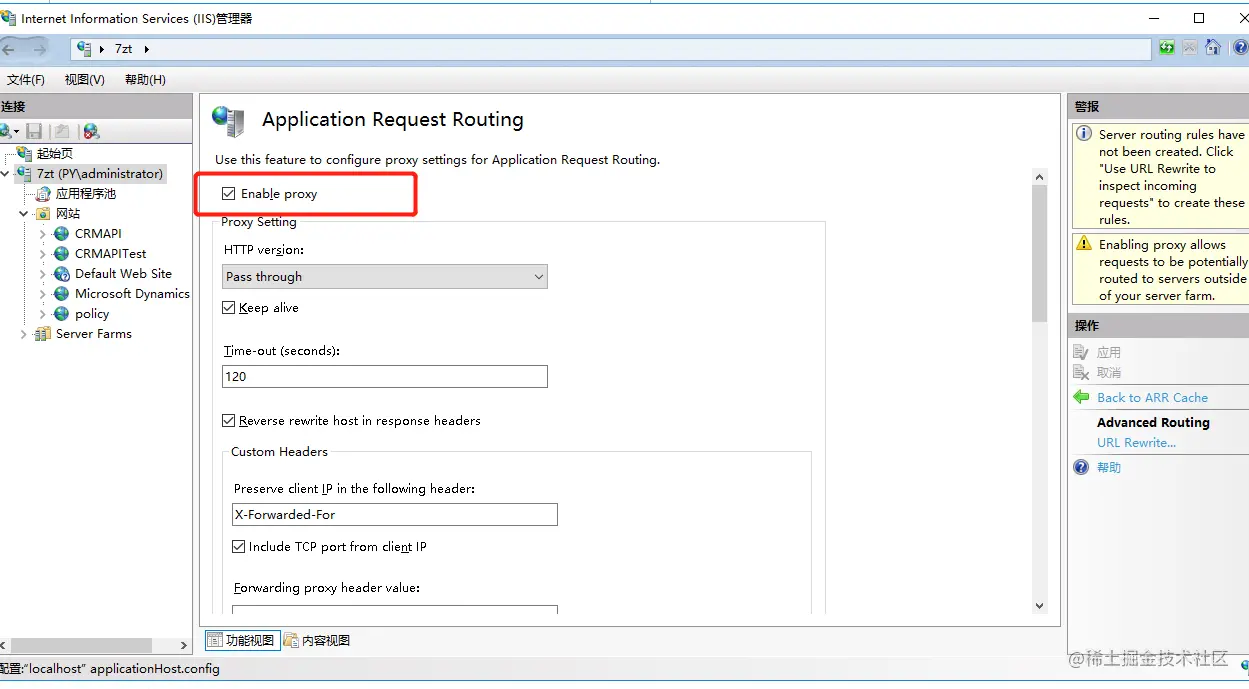Click the 取消 cancel action
The height and width of the screenshot is (689, 1249).
point(1109,372)
